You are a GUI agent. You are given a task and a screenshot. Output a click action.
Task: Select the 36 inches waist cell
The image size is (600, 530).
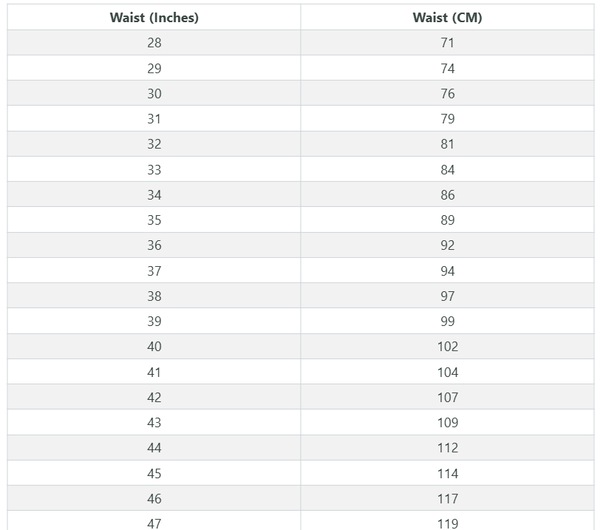154,245
